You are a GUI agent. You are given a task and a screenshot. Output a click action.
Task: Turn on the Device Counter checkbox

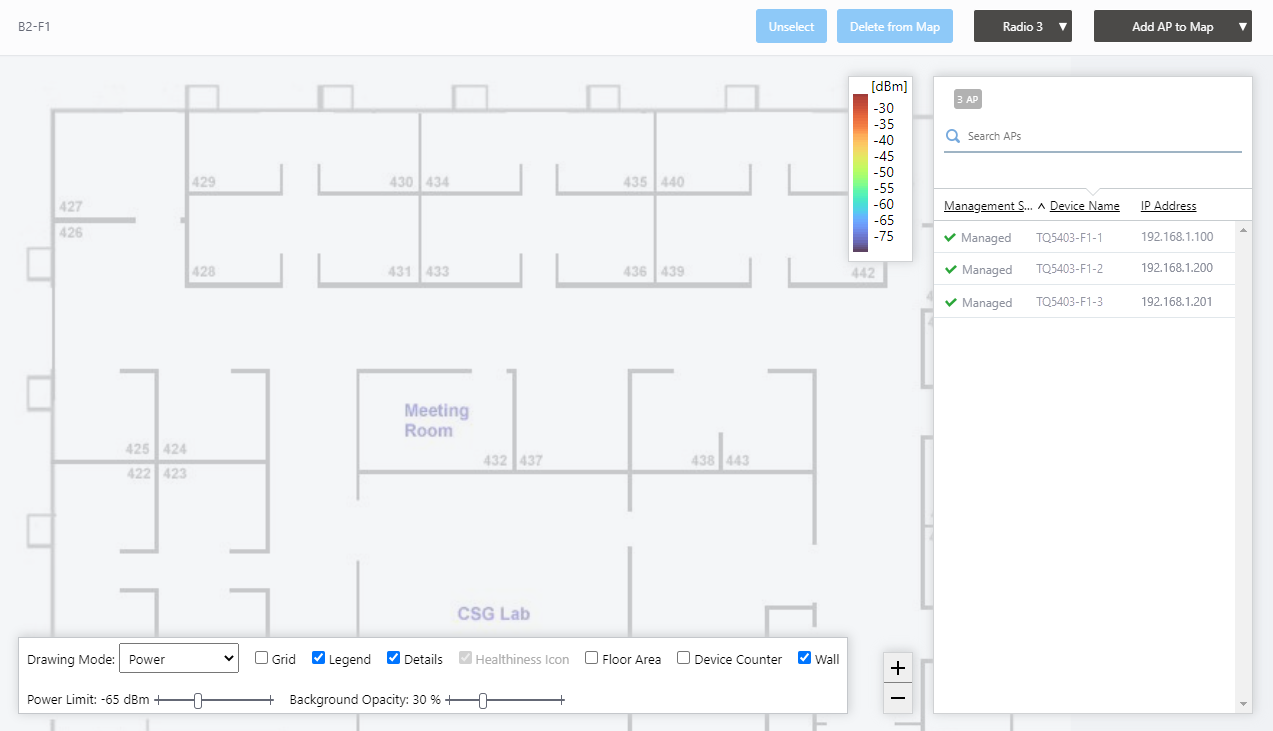click(x=684, y=658)
